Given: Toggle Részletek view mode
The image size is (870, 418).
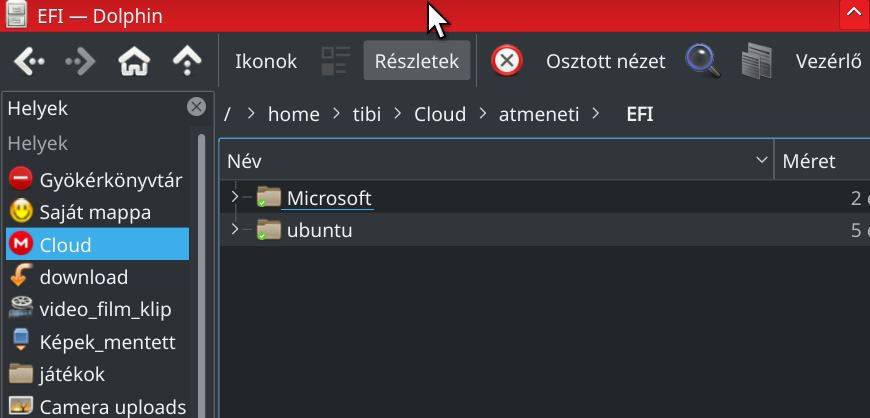Looking at the screenshot, I should click(x=417, y=61).
